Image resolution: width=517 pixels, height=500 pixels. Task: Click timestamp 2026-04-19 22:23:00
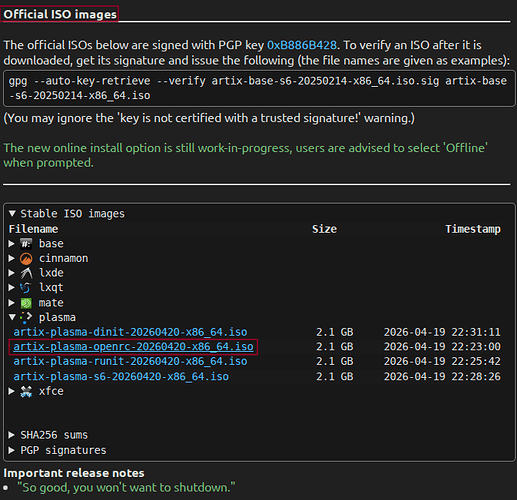(x=442, y=347)
